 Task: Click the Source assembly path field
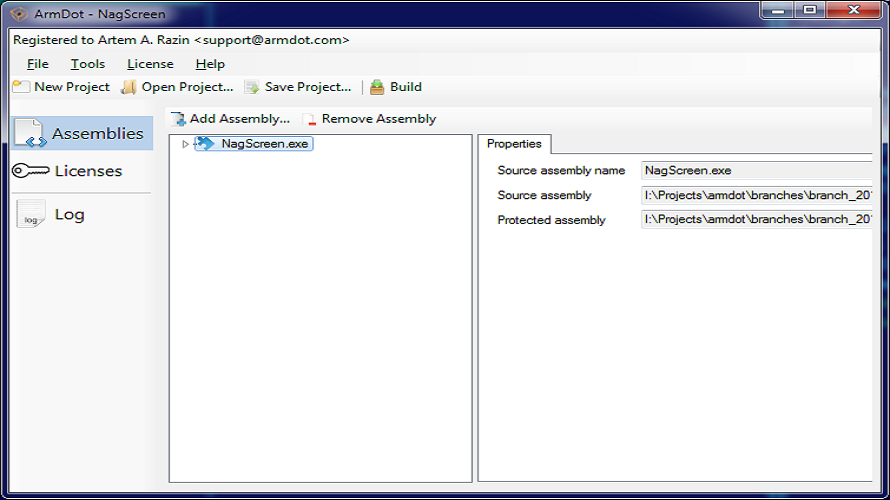click(x=757, y=195)
